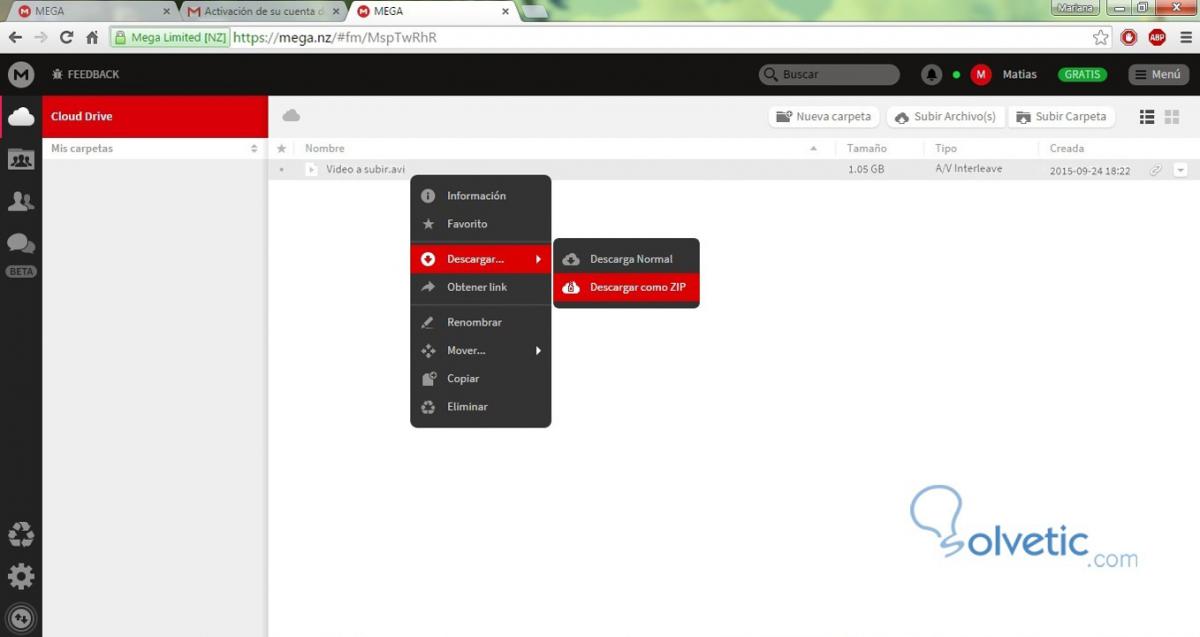Open the settings gear sidebar icon
Viewport: 1200px width, 637px height.
(x=21, y=577)
